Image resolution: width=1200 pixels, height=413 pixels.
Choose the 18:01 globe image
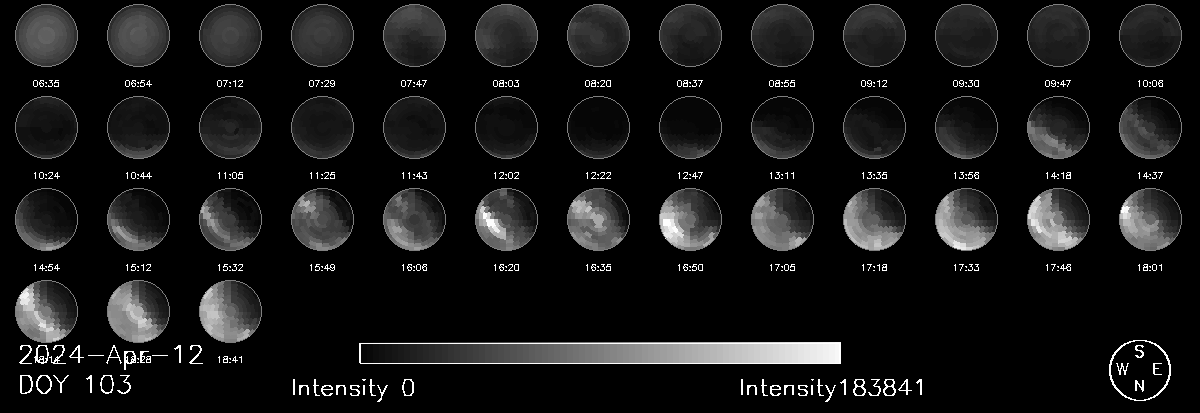pos(1150,218)
